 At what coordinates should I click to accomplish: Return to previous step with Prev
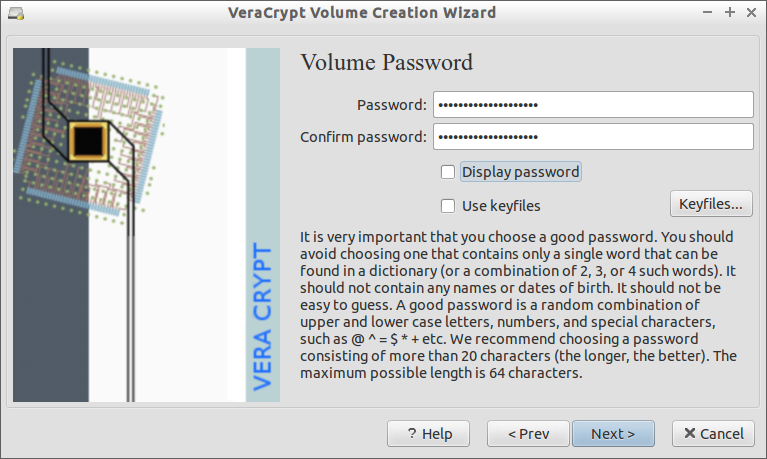tap(528, 434)
